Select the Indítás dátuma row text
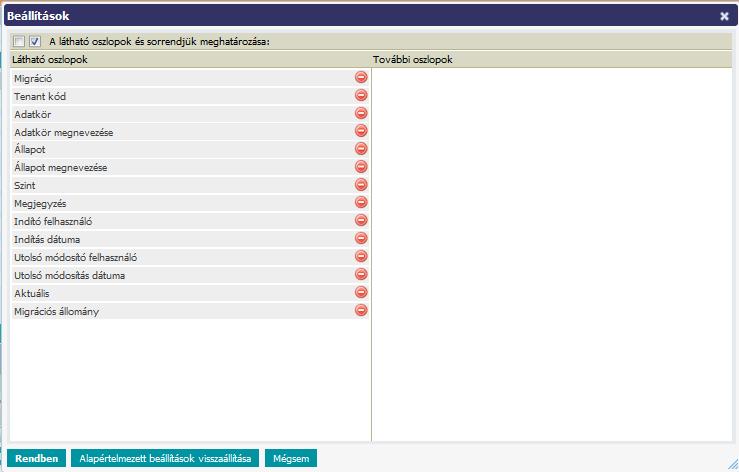739x472 pixels. pos(47,240)
